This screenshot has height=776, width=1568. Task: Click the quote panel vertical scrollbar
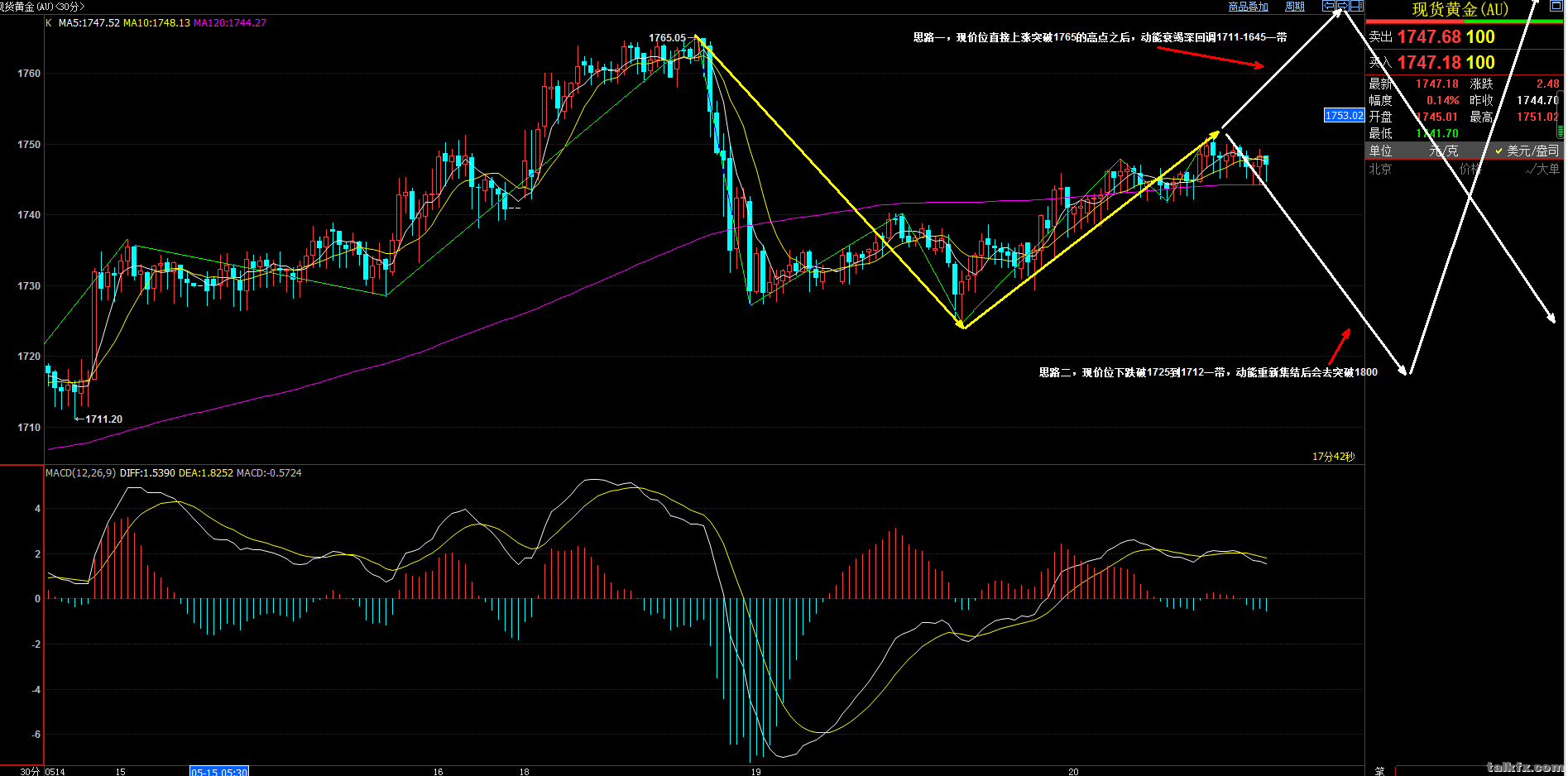(x=1561, y=114)
